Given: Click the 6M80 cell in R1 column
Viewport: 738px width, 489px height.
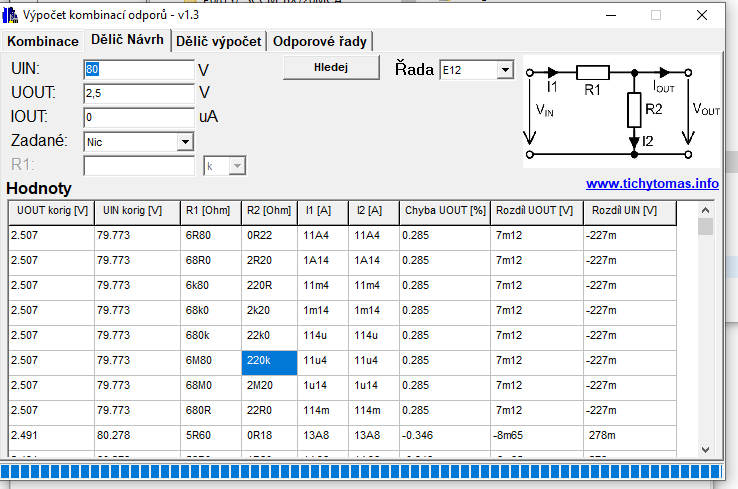Looking at the screenshot, I should tap(211, 360).
